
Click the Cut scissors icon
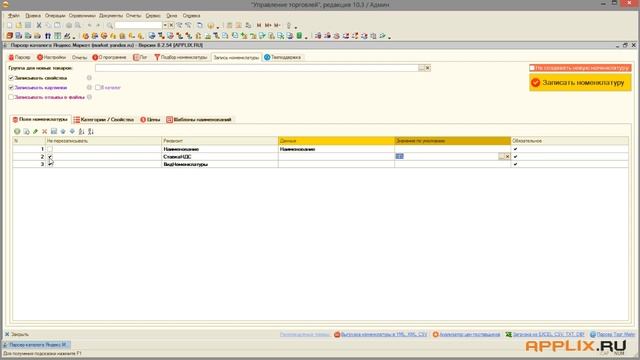click(39, 25)
